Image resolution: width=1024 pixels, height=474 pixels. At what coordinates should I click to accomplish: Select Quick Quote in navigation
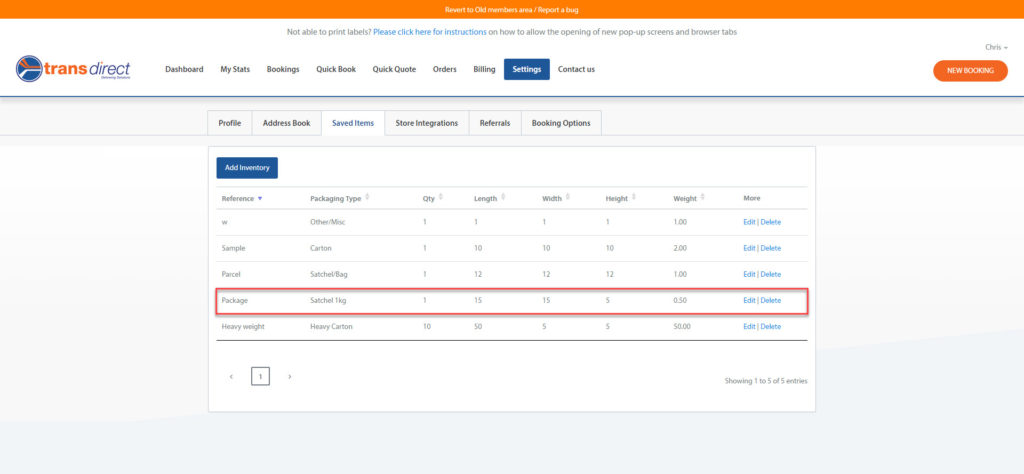(394, 69)
